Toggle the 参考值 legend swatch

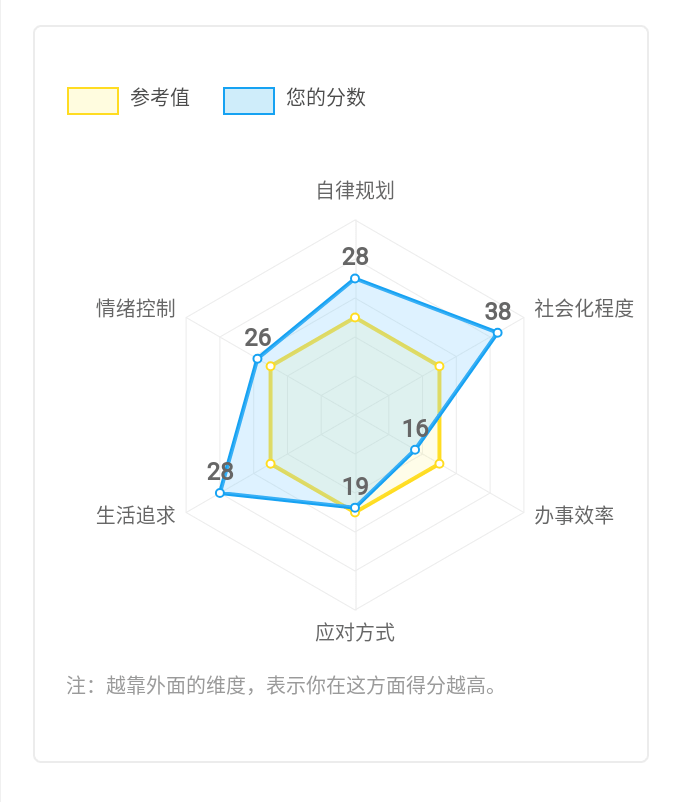tap(93, 101)
